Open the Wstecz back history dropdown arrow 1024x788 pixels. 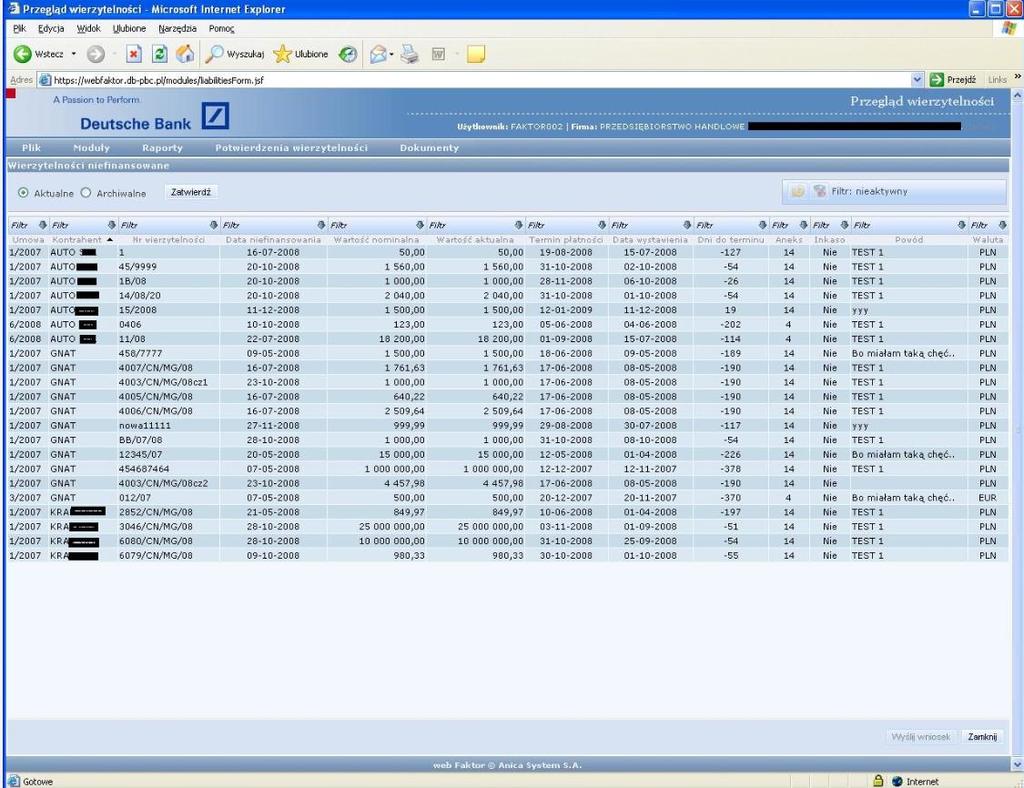(74, 54)
